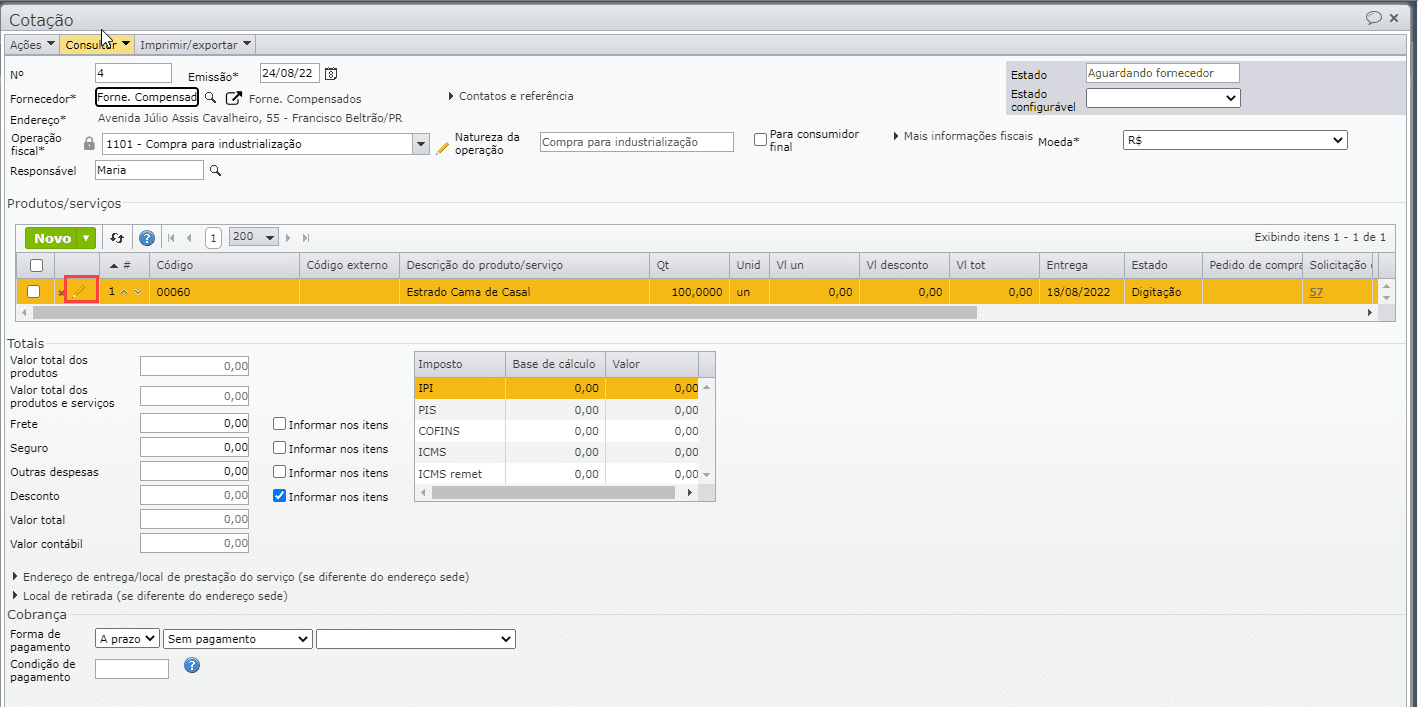Click the pencil edit icon in item row
The image size is (1418, 707).
click(x=80, y=291)
